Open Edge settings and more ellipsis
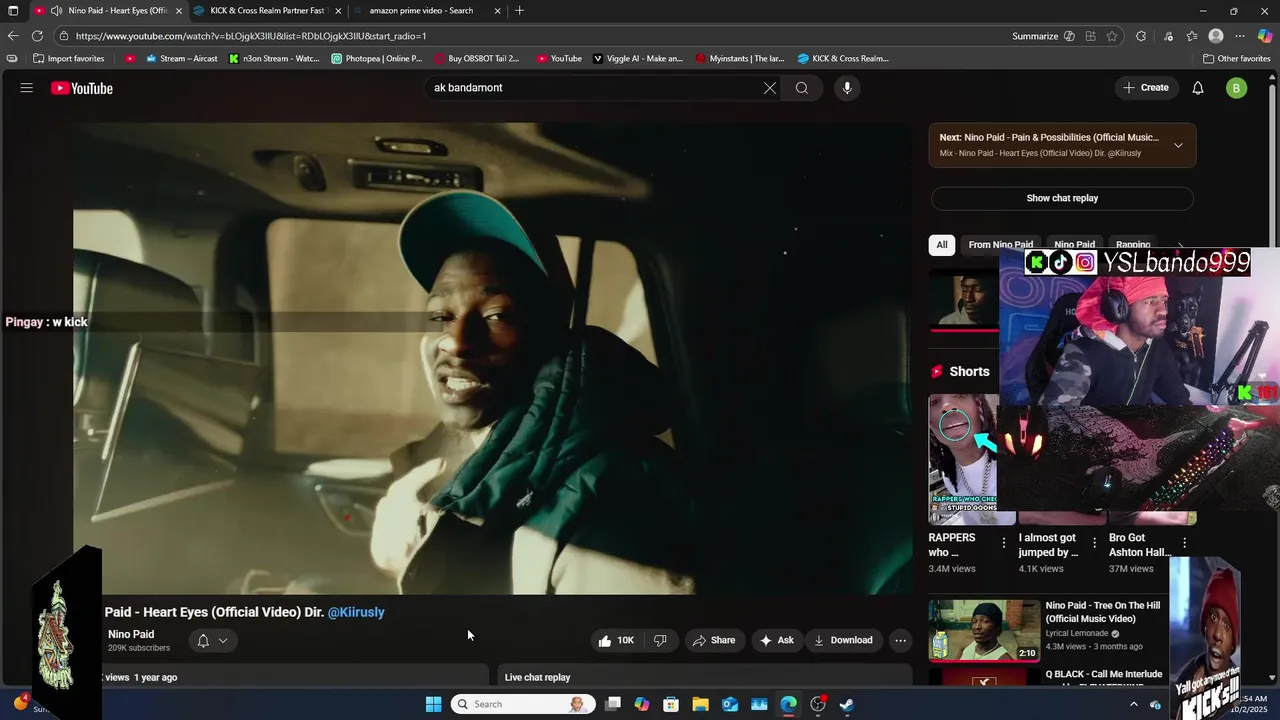The height and width of the screenshot is (720, 1280). click(x=1240, y=36)
